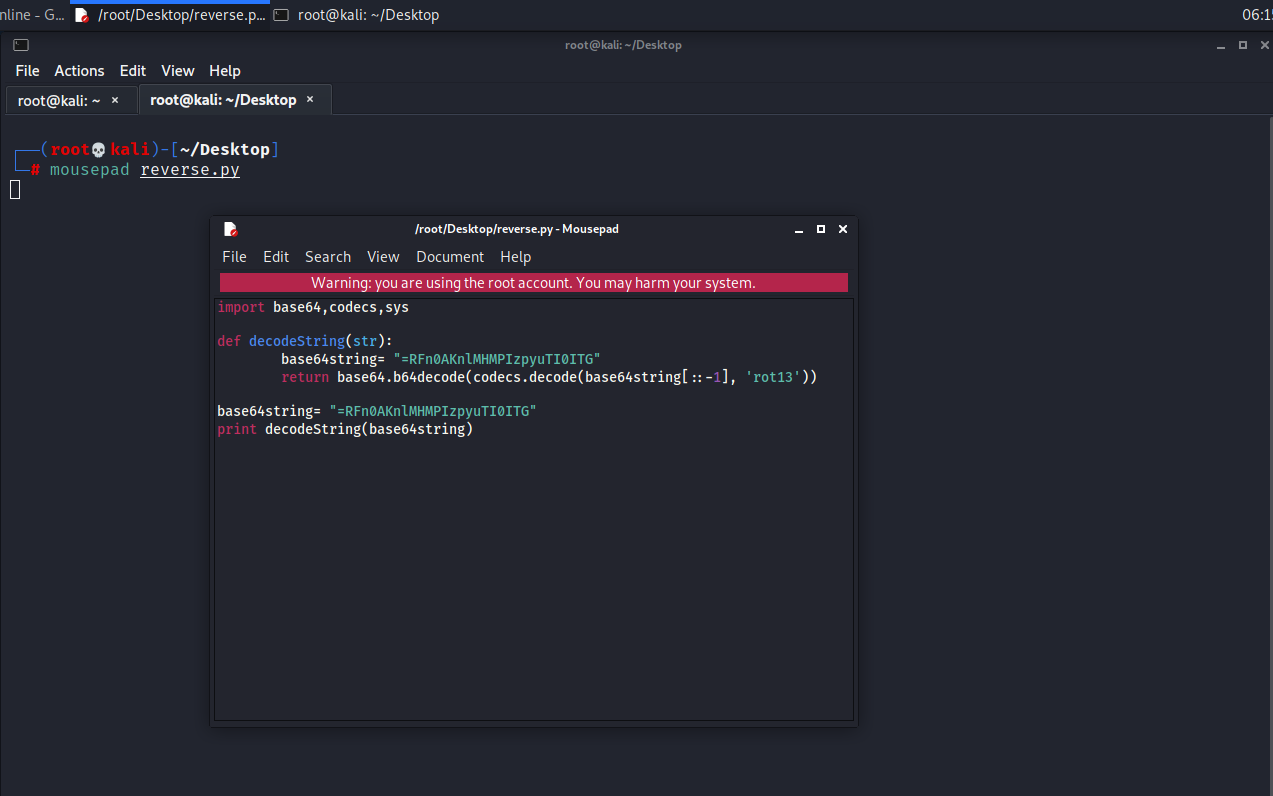
Task: Minimize the Mousepad window
Action: 799,229
